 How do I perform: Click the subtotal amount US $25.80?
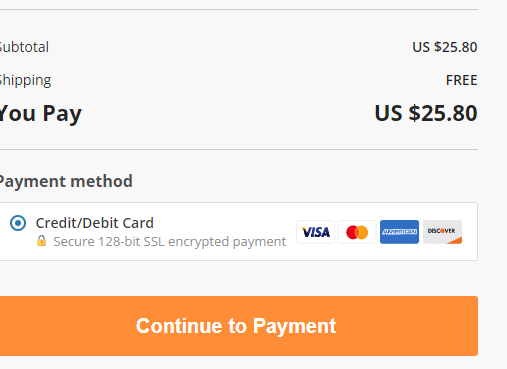click(x=445, y=47)
